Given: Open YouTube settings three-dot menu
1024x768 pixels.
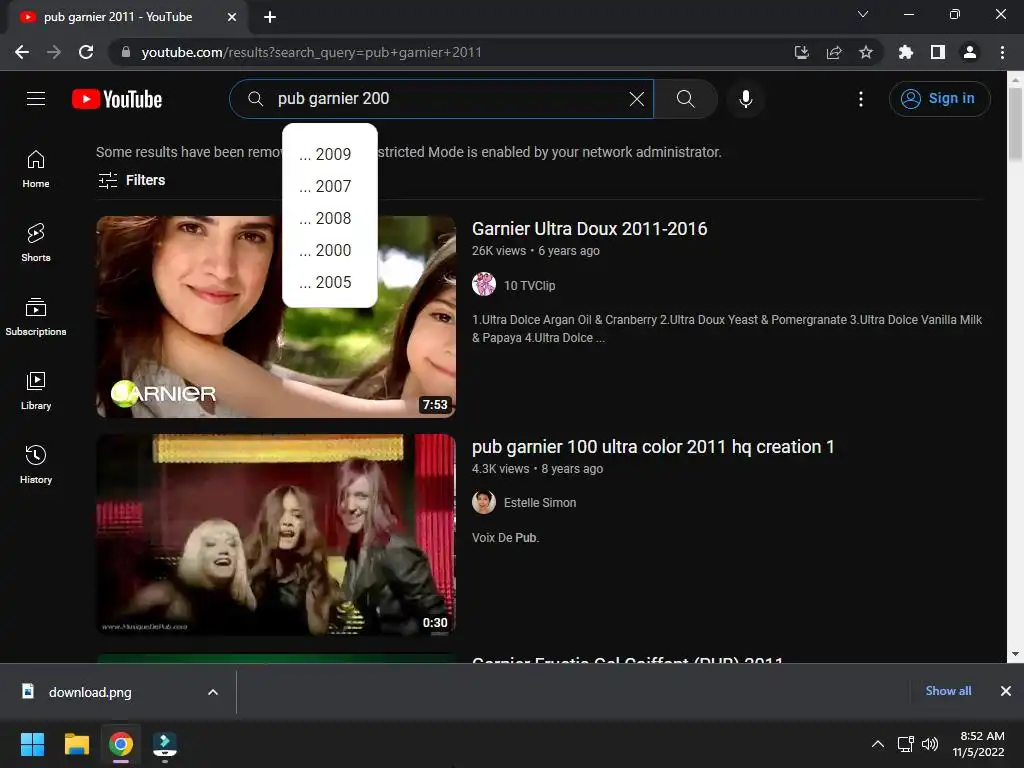Looking at the screenshot, I should pos(861,99).
